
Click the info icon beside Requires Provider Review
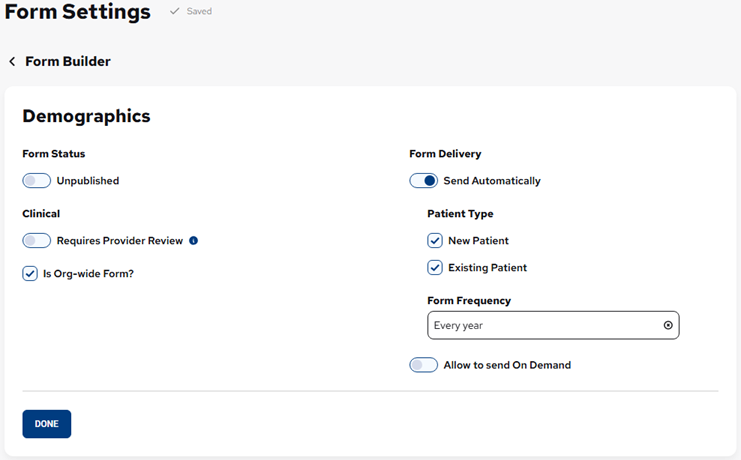tap(194, 241)
